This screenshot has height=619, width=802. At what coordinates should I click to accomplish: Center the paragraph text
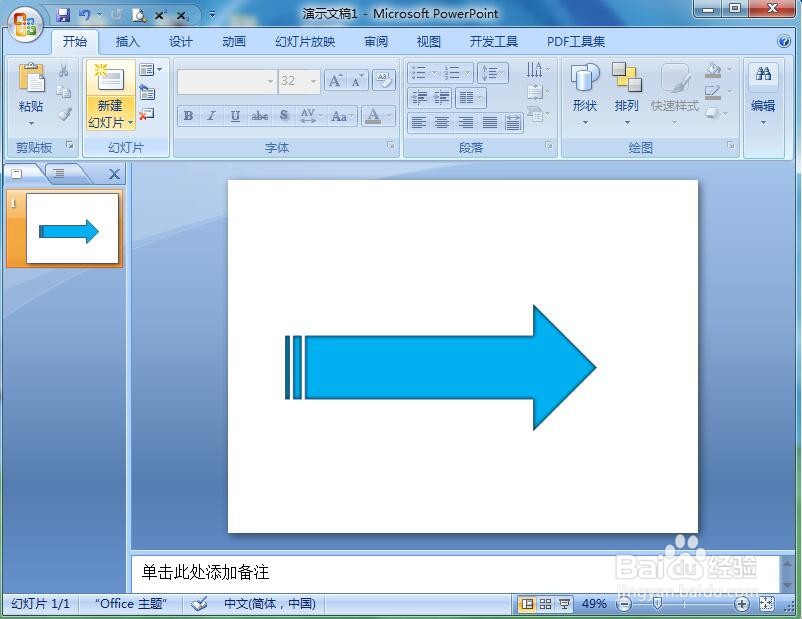442,122
